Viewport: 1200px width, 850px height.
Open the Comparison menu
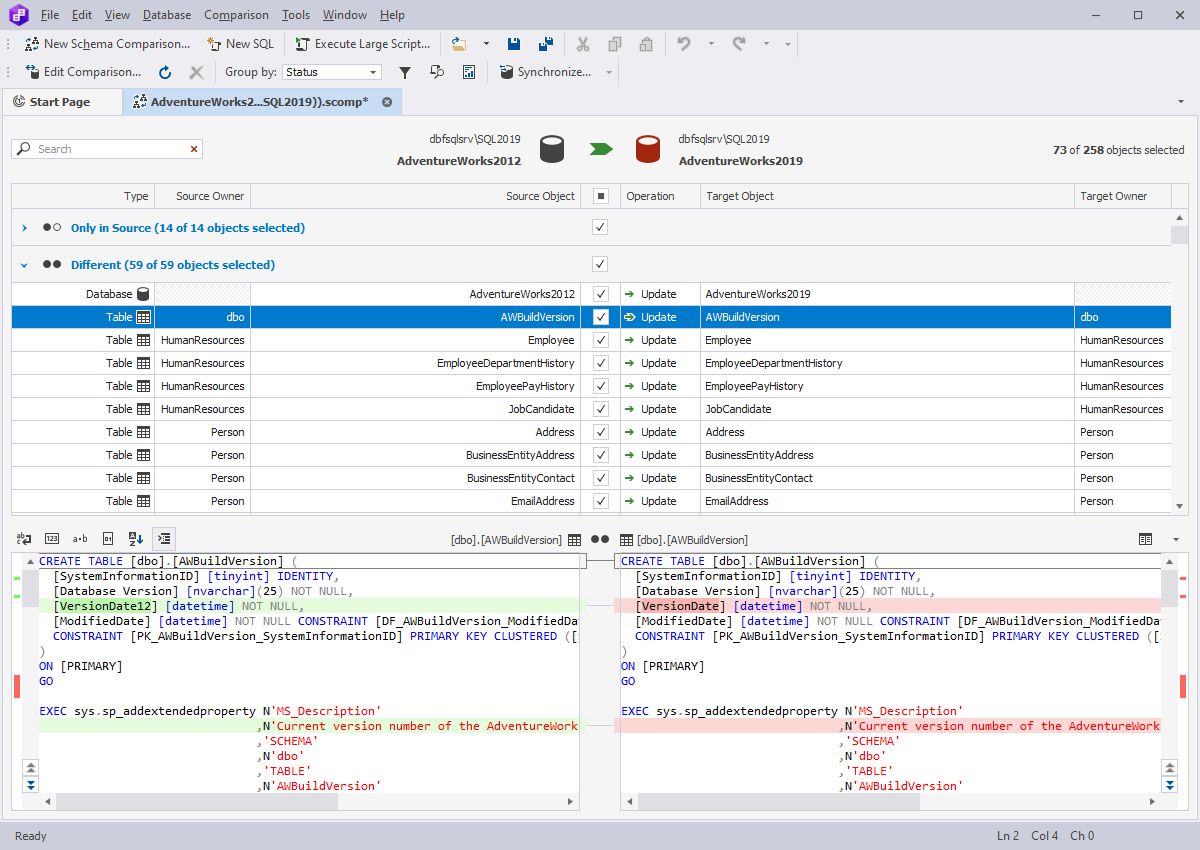(x=236, y=15)
